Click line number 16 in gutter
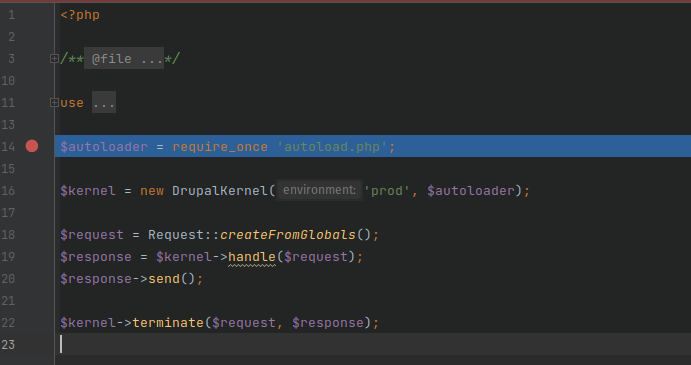This screenshot has height=365, width=691. pos(8,190)
